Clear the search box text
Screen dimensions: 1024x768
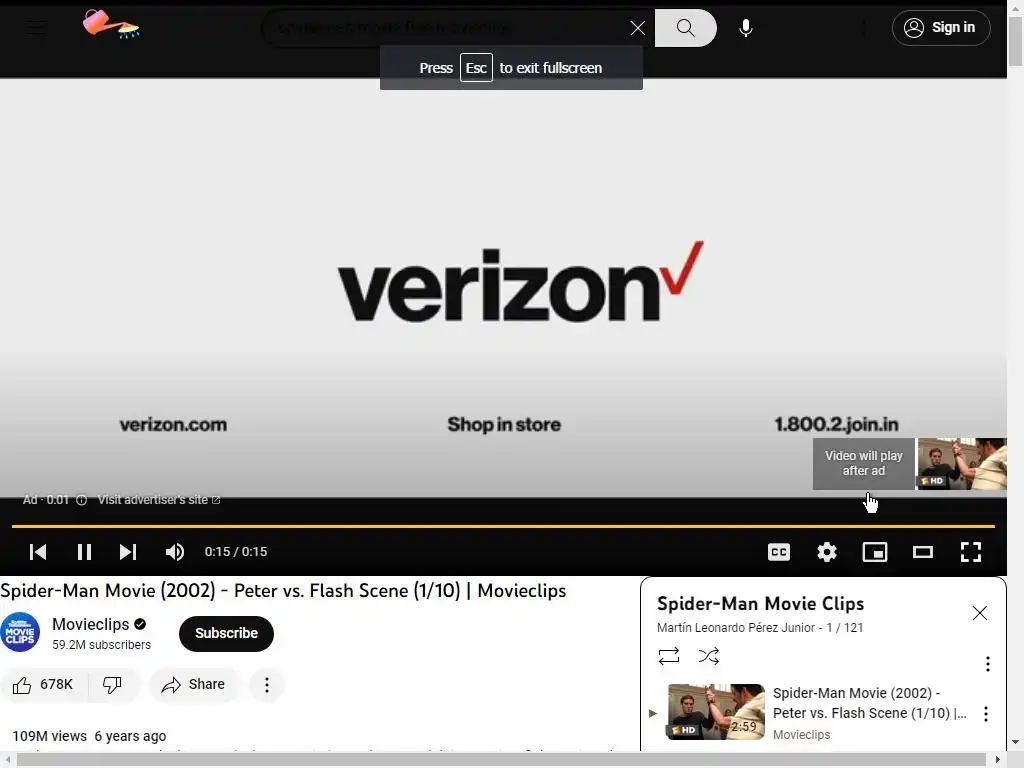pyautogui.click(x=637, y=28)
